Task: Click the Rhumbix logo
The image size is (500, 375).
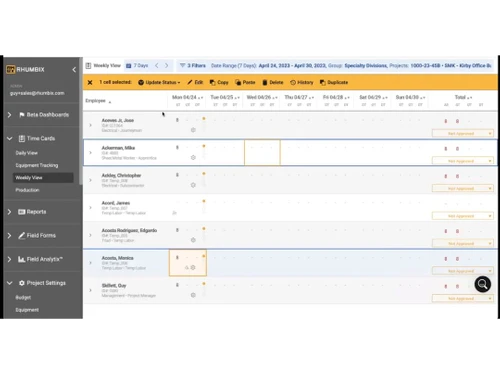Action: pyautogui.click(x=25, y=69)
